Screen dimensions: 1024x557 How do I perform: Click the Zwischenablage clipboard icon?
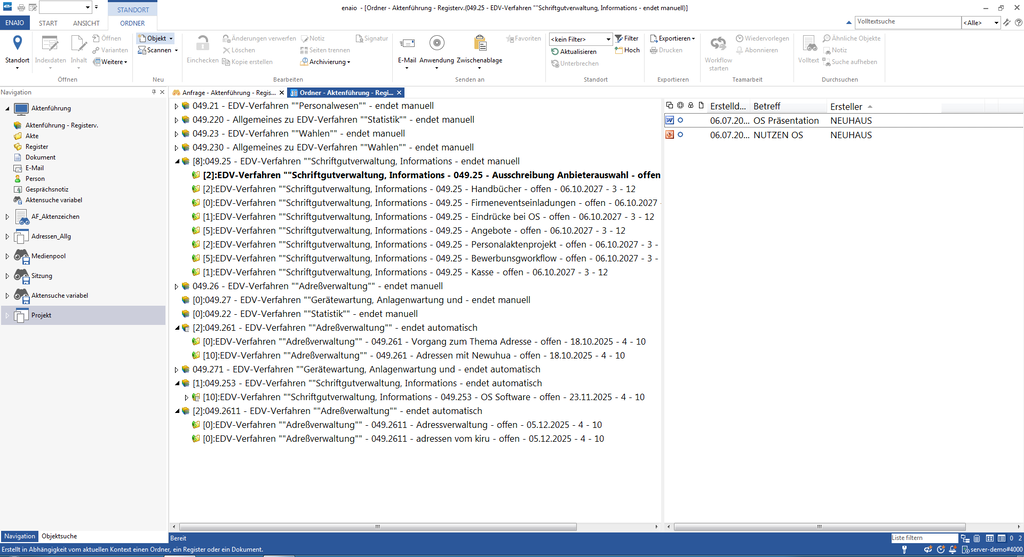479,43
